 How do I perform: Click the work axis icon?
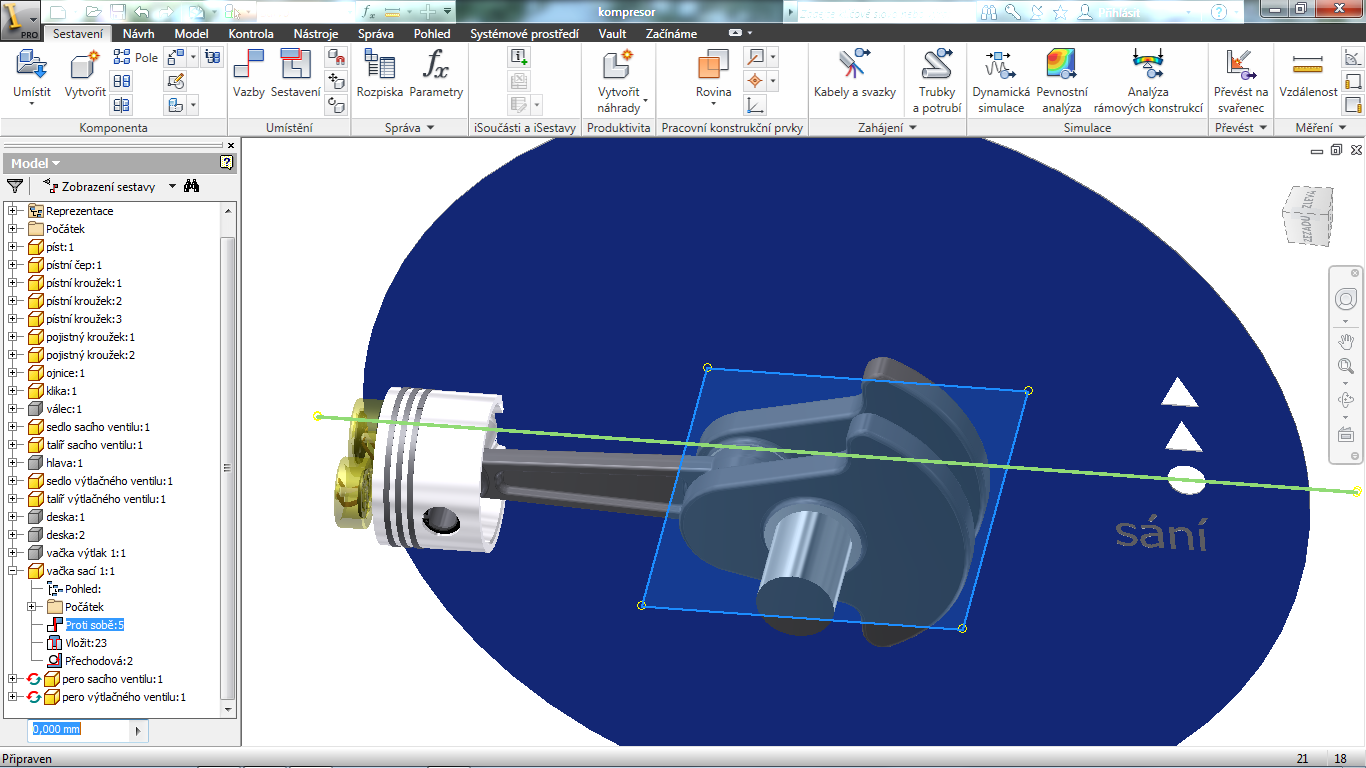click(756, 57)
